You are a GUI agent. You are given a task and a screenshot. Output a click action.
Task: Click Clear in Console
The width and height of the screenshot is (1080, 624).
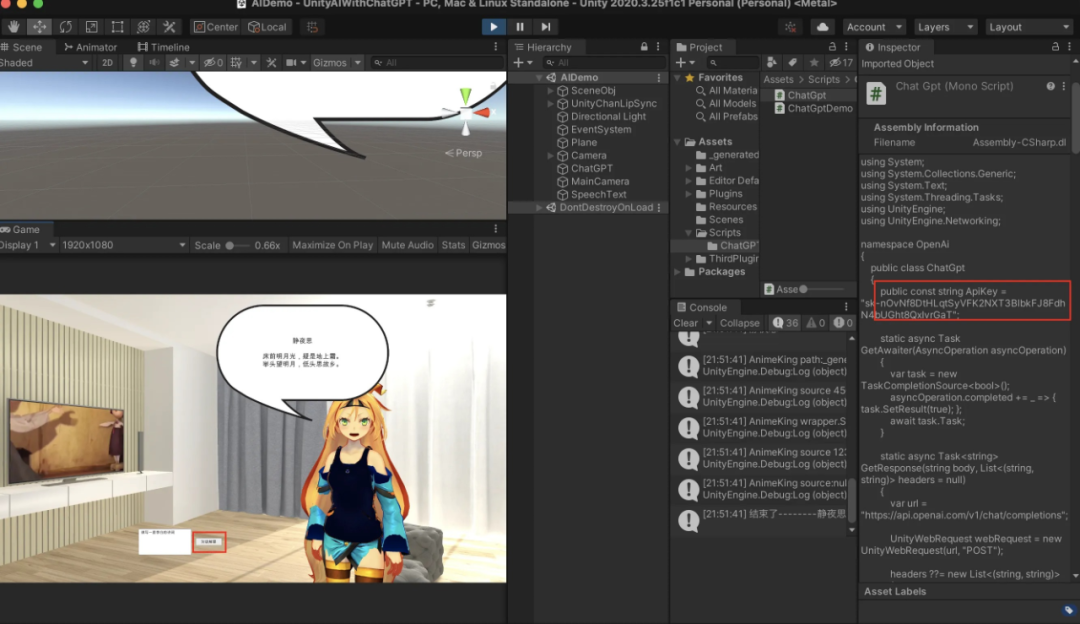pos(685,323)
